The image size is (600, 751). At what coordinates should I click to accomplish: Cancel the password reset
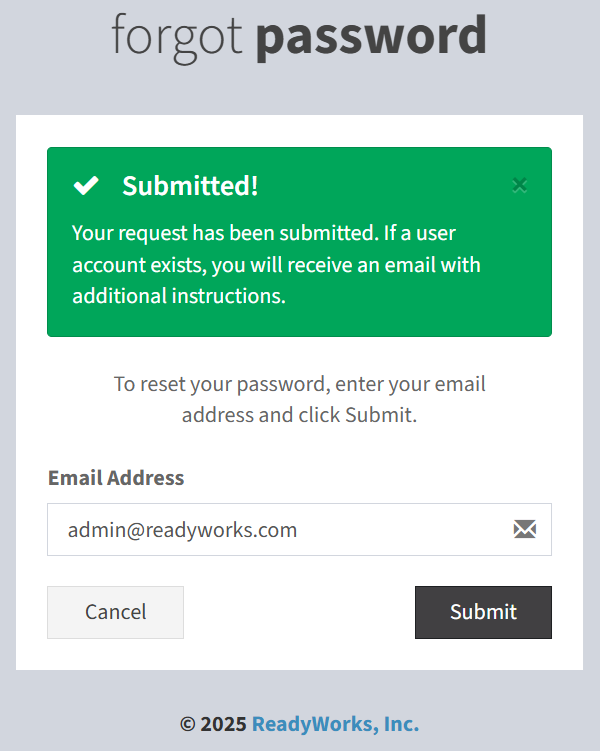(115, 612)
